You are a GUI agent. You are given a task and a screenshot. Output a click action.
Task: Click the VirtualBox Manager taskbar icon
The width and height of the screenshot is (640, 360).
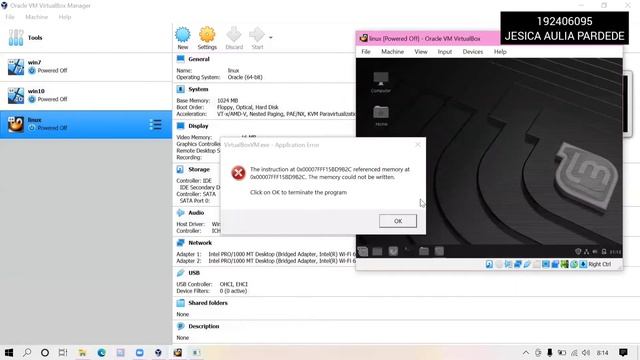[x=158, y=353]
